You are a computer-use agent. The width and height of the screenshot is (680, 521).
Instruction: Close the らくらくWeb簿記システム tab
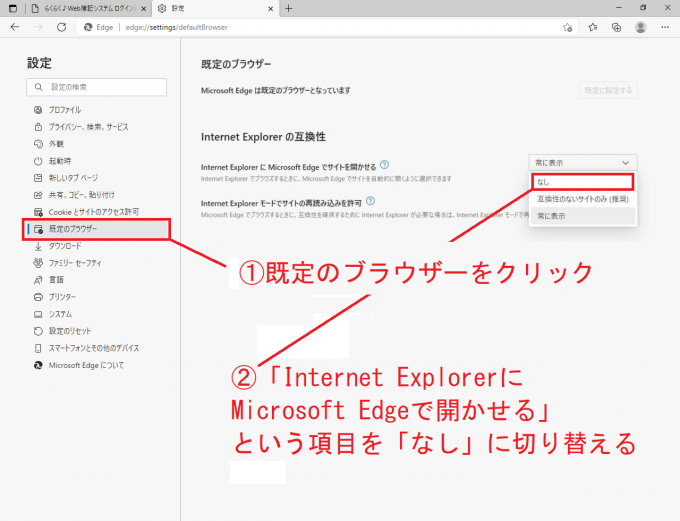pos(144,8)
